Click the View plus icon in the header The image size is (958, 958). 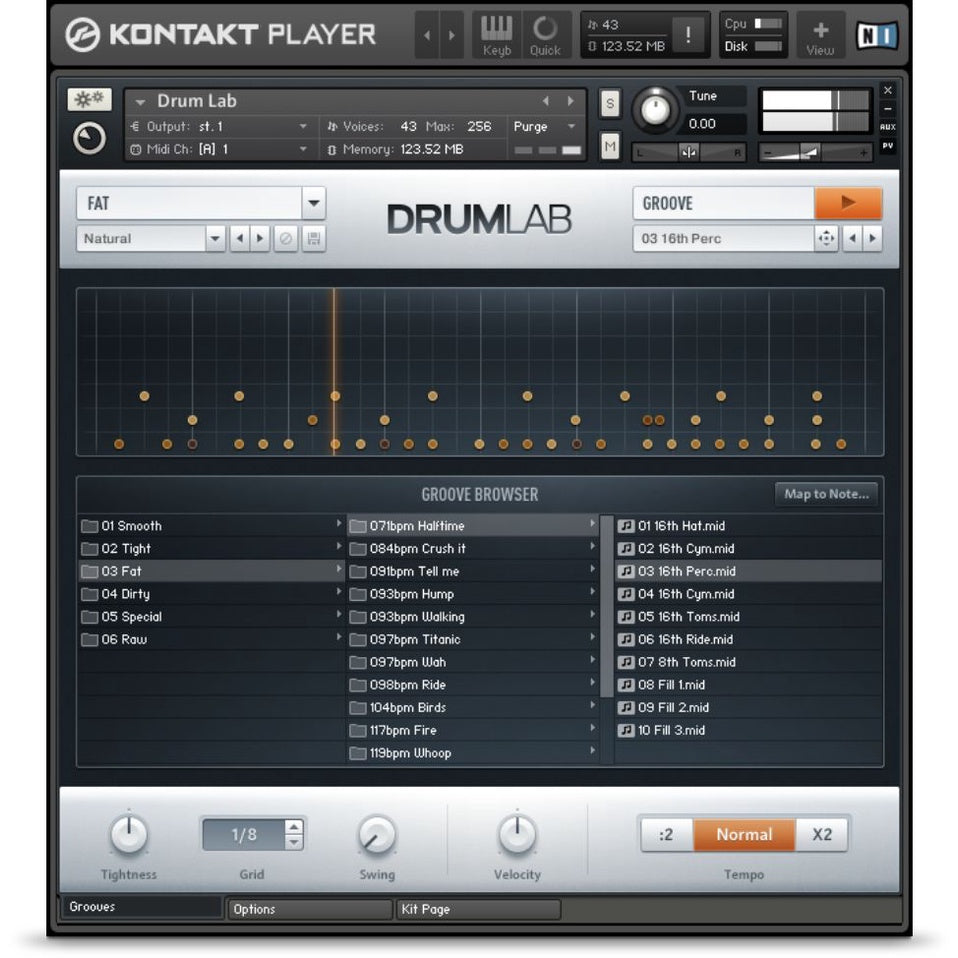click(820, 31)
